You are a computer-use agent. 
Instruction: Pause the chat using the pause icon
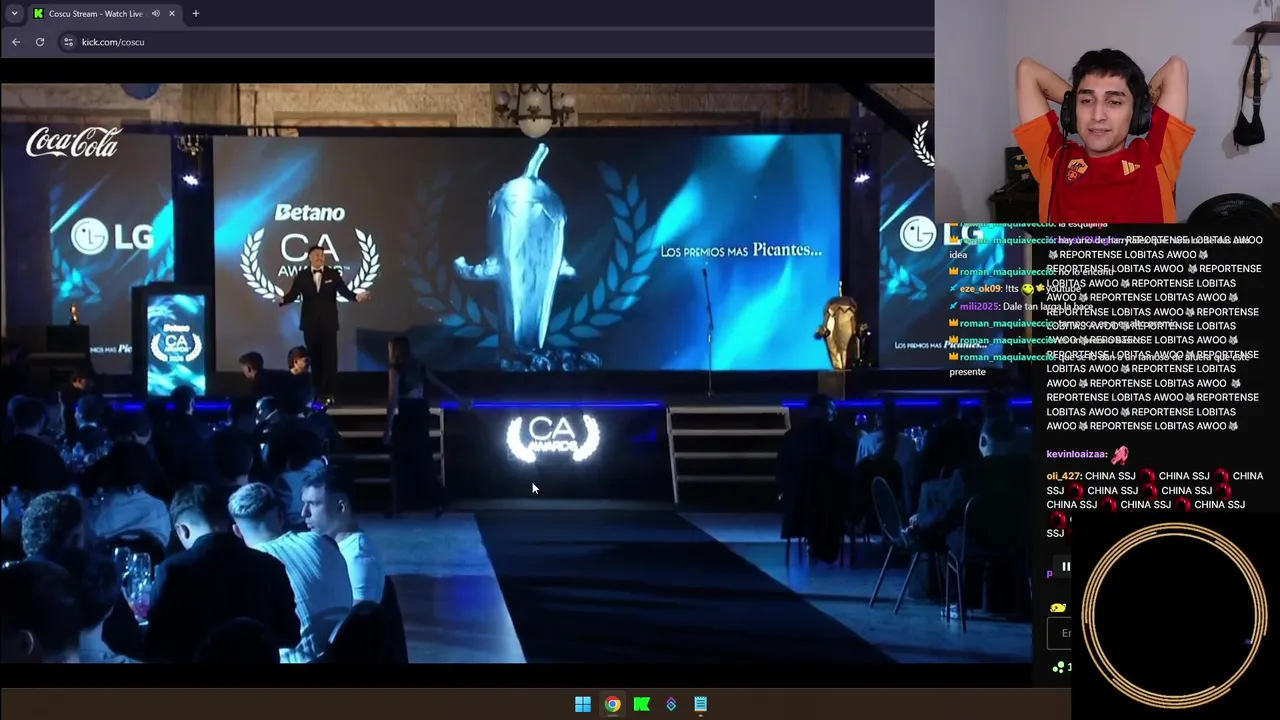click(1065, 567)
